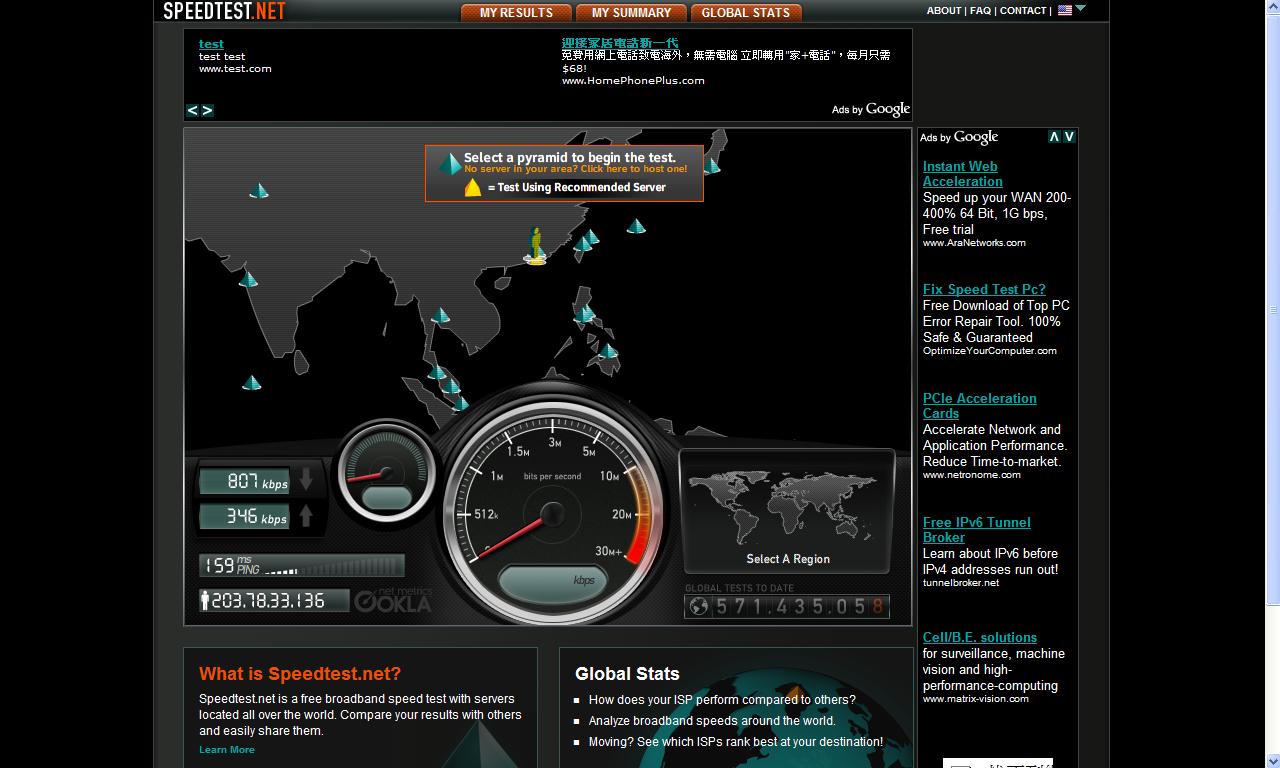The image size is (1280, 768).
Task: Switch to the Global Stats tab
Action: tap(745, 13)
